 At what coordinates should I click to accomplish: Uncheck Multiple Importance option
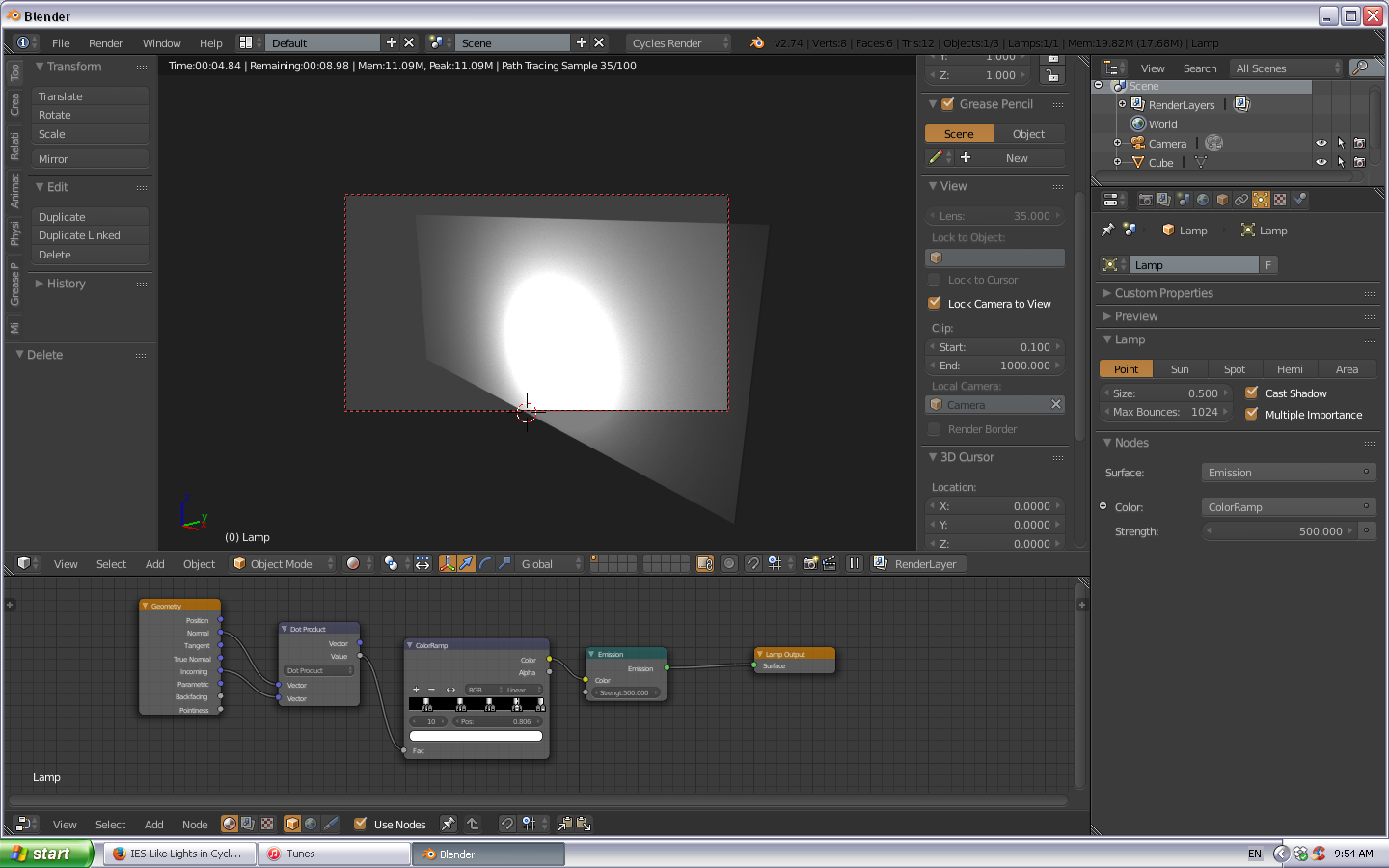1252,414
